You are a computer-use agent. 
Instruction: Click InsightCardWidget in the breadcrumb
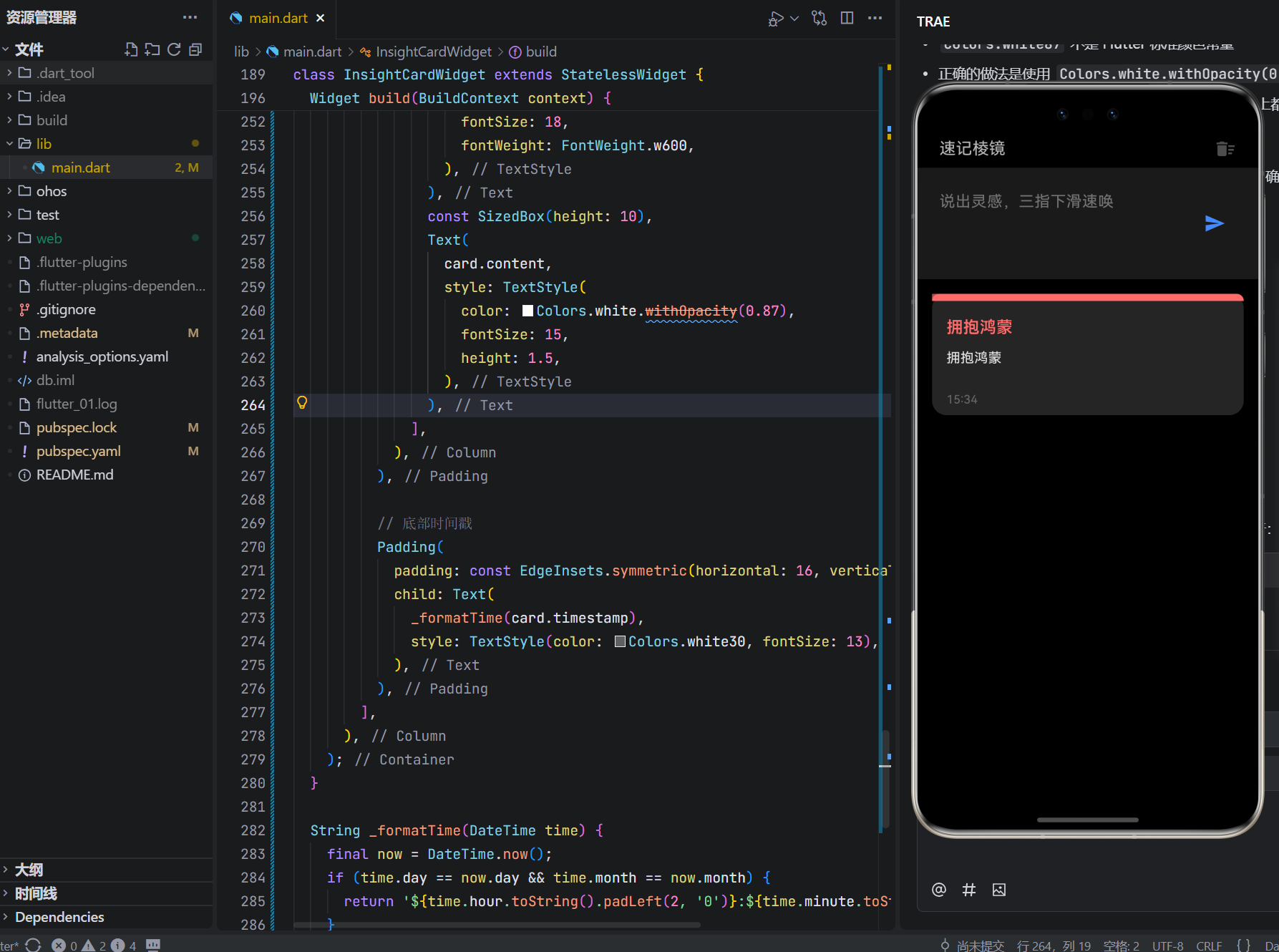point(433,52)
